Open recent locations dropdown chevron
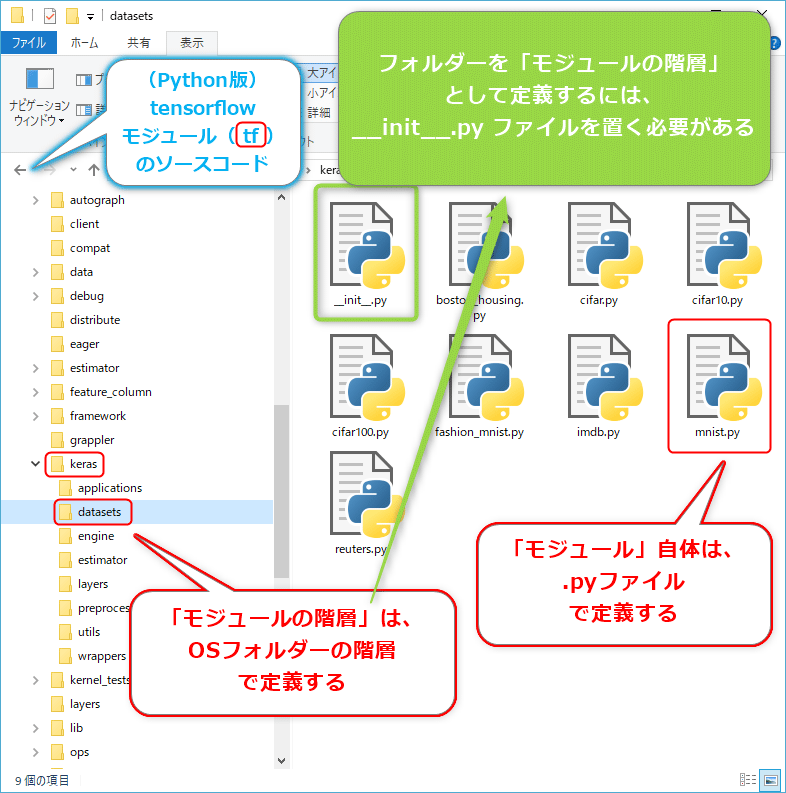The height and width of the screenshot is (793, 786). coord(73,170)
